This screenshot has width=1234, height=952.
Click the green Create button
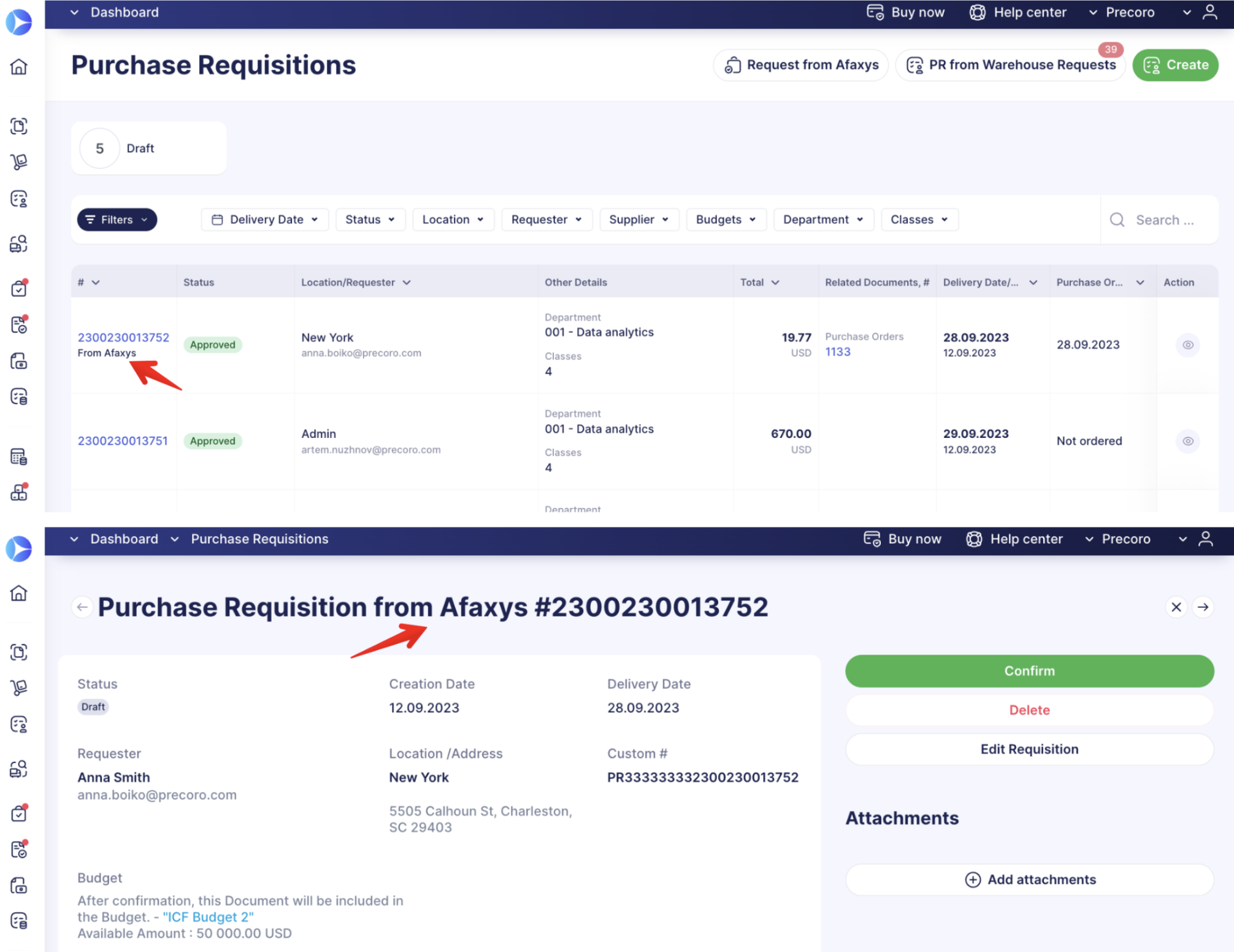(x=1175, y=65)
